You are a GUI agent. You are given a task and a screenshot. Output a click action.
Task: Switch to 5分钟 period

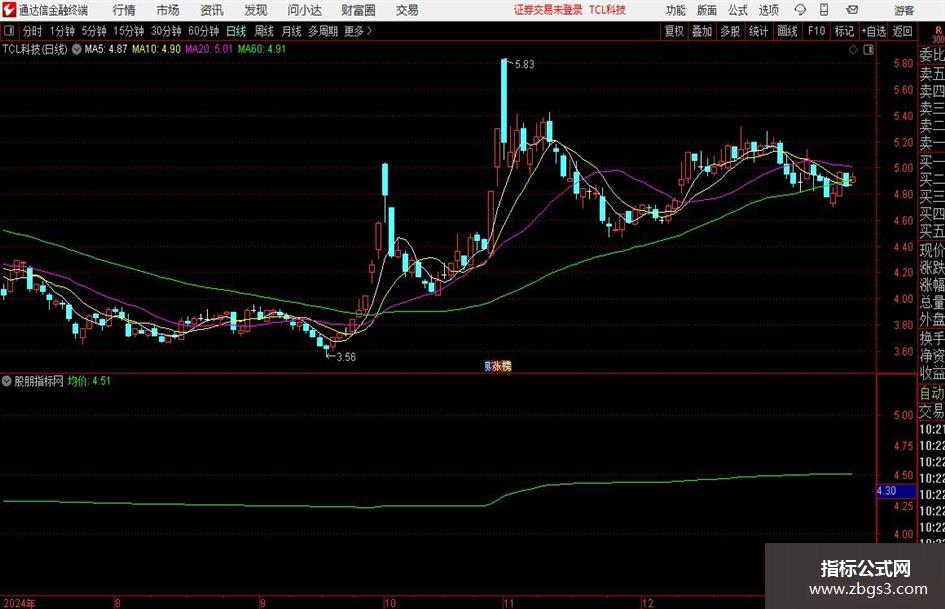(x=93, y=31)
